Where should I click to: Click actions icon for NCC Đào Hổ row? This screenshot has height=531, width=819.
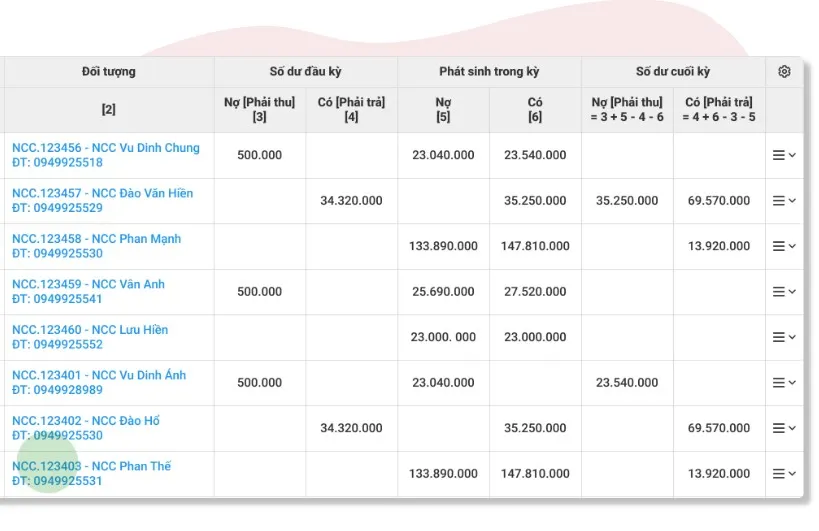(x=784, y=428)
